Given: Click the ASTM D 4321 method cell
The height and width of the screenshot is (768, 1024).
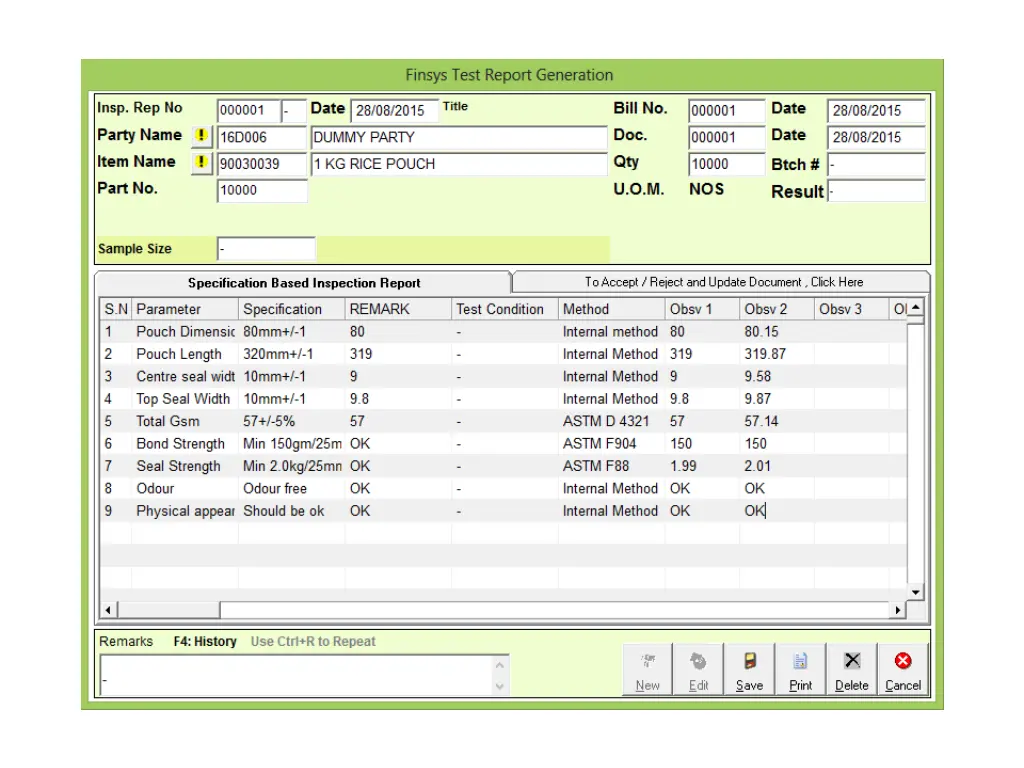Looking at the screenshot, I should (x=611, y=421).
